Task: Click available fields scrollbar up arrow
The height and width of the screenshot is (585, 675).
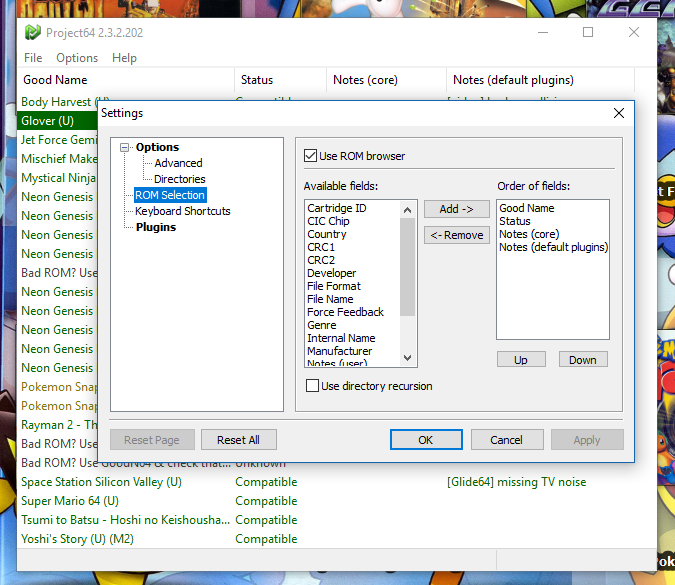Action: coord(407,210)
